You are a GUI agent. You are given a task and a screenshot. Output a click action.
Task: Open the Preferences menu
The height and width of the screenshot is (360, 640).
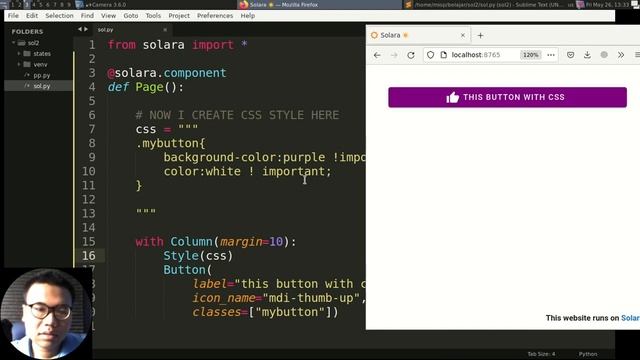[215, 16]
